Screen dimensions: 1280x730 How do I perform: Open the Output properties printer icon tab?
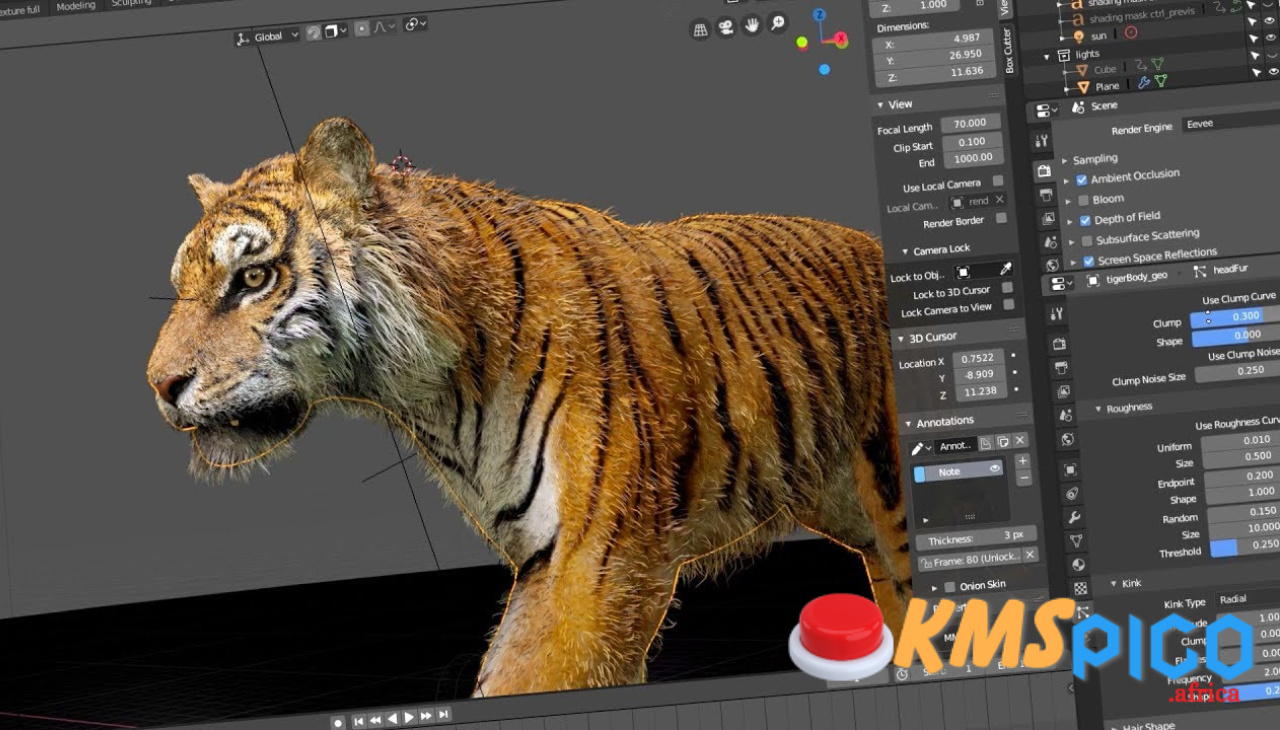coord(1046,195)
